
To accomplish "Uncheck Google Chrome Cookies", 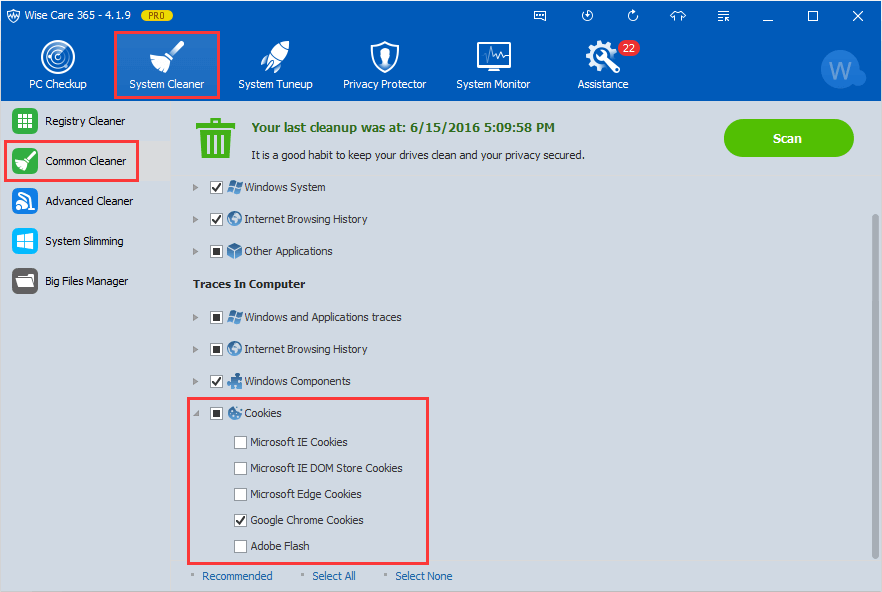I will tap(240, 520).
